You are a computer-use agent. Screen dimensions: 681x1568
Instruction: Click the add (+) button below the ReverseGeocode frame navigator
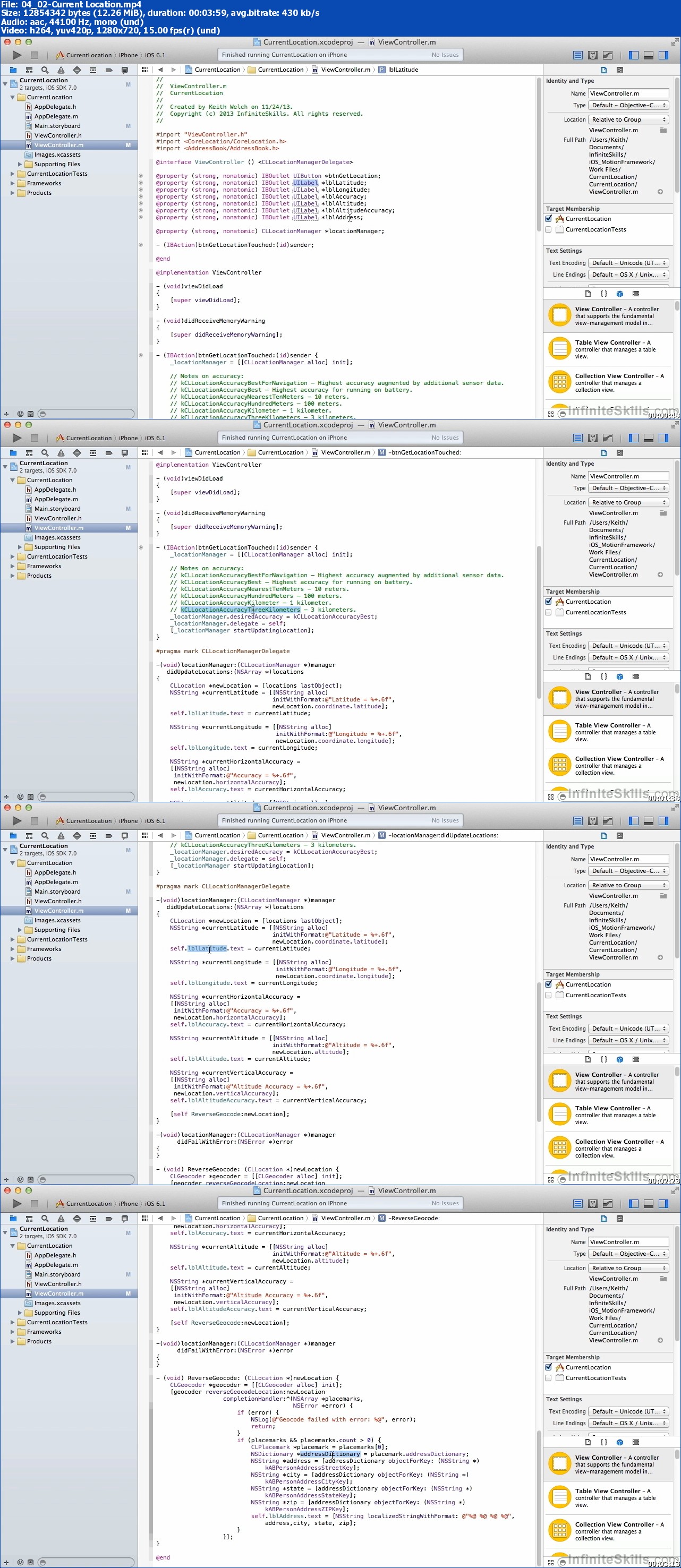[x=6, y=1562]
